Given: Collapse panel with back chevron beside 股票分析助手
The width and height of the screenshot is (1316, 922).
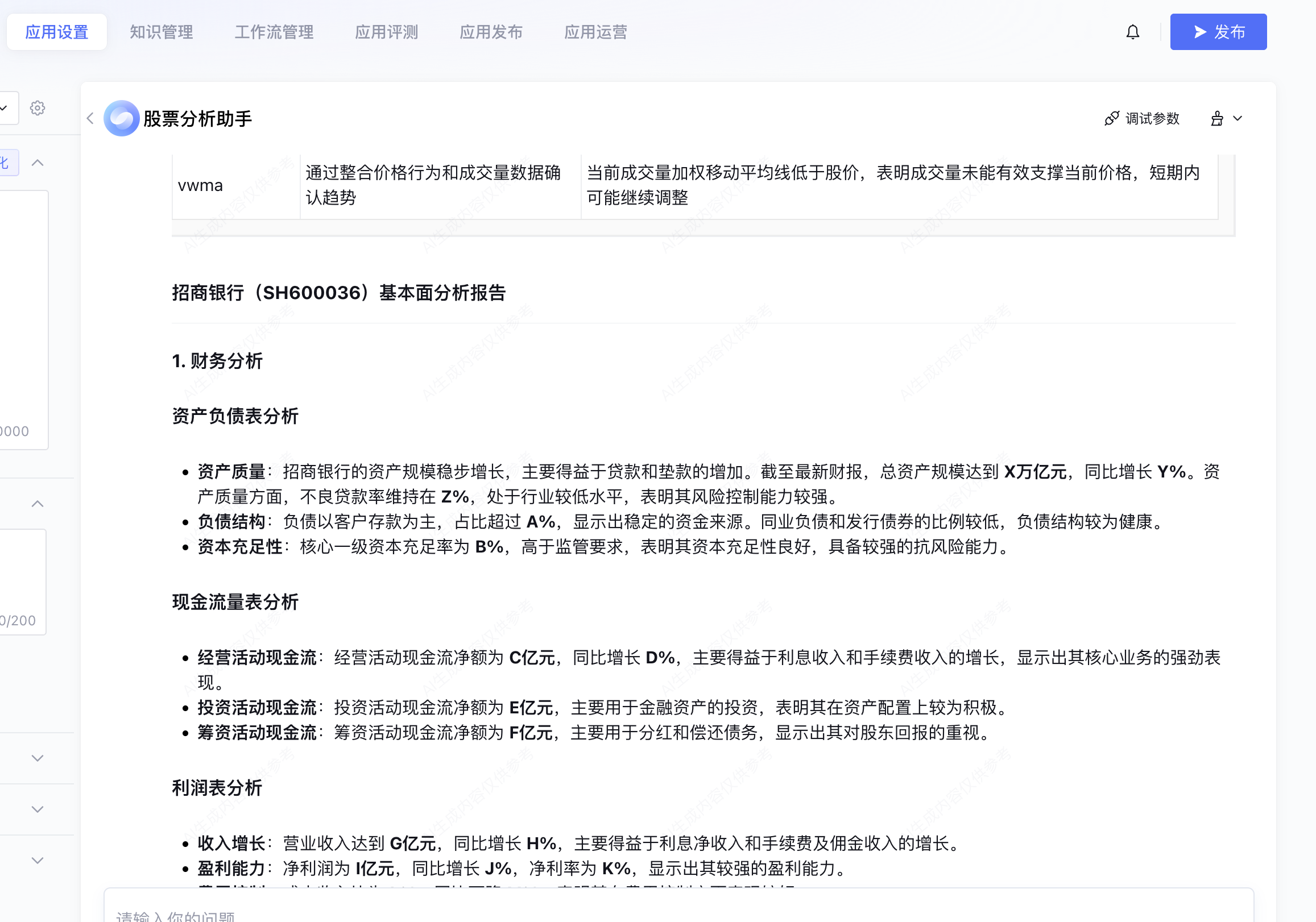Looking at the screenshot, I should pyautogui.click(x=90, y=119).
